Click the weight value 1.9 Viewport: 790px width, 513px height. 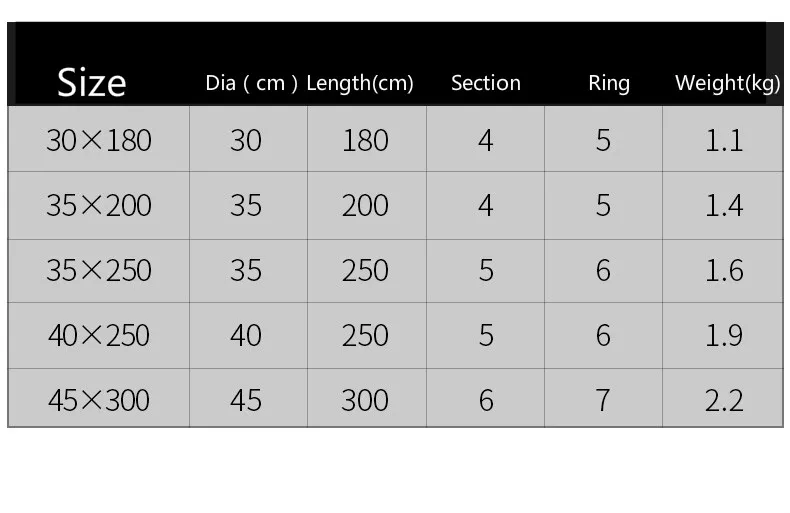pos(724,336)
